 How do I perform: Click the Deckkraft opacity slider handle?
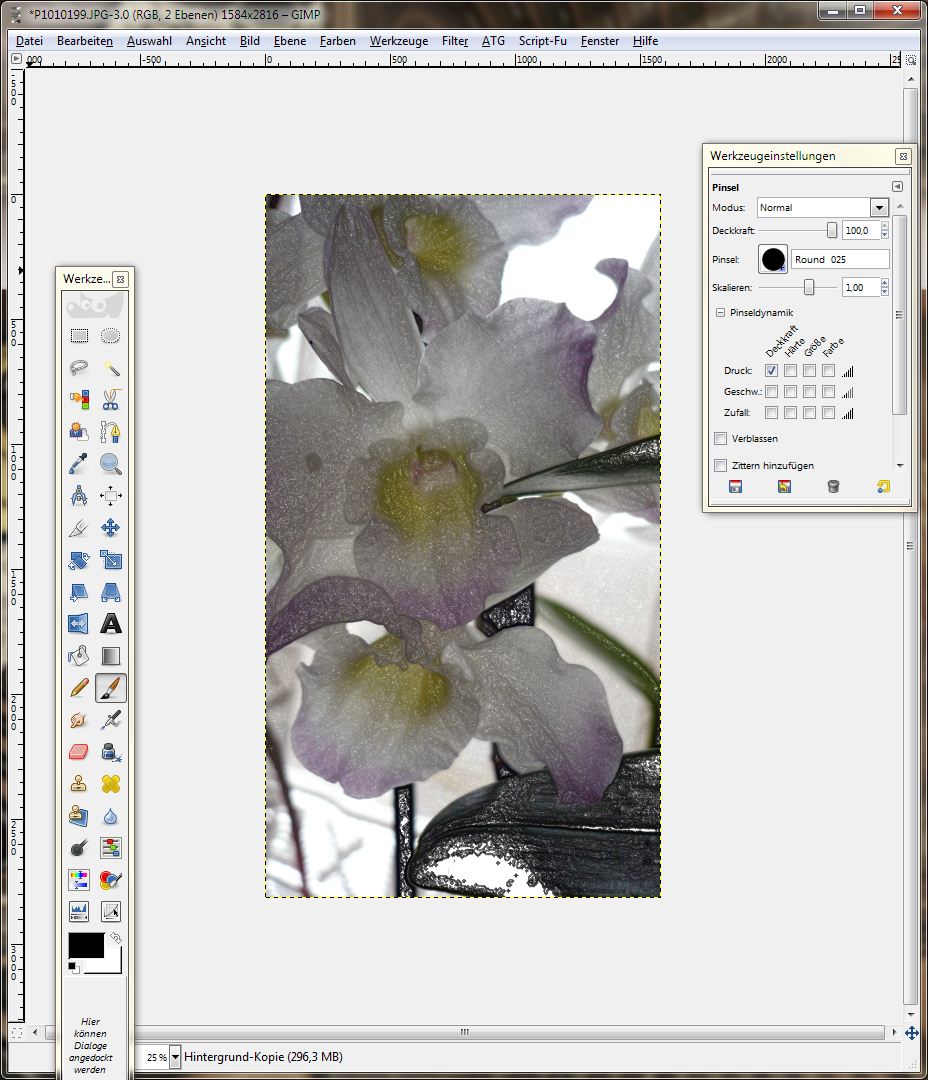pyautogui.click(x=832, y=230)
